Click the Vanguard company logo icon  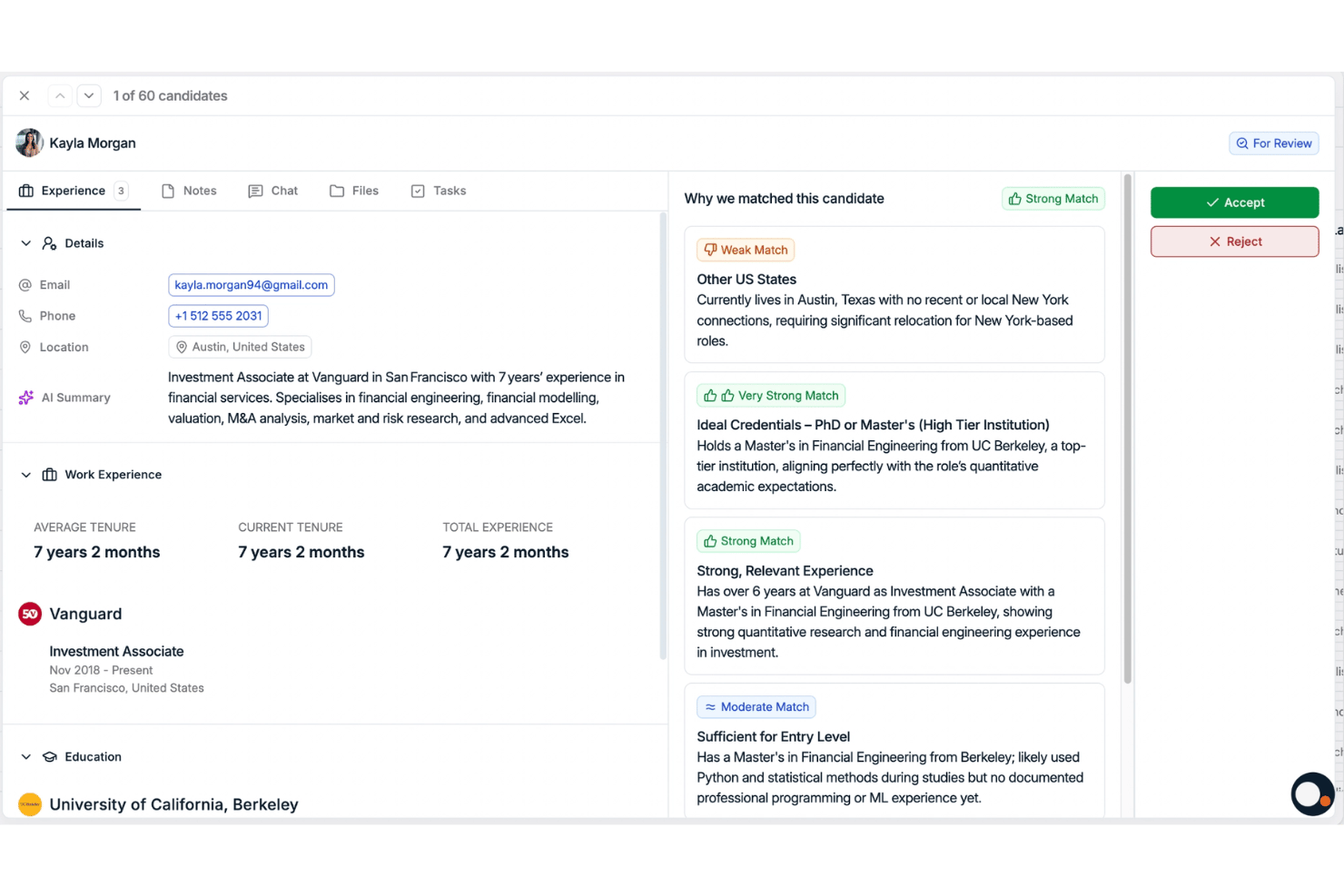click(x=30, y=614)
